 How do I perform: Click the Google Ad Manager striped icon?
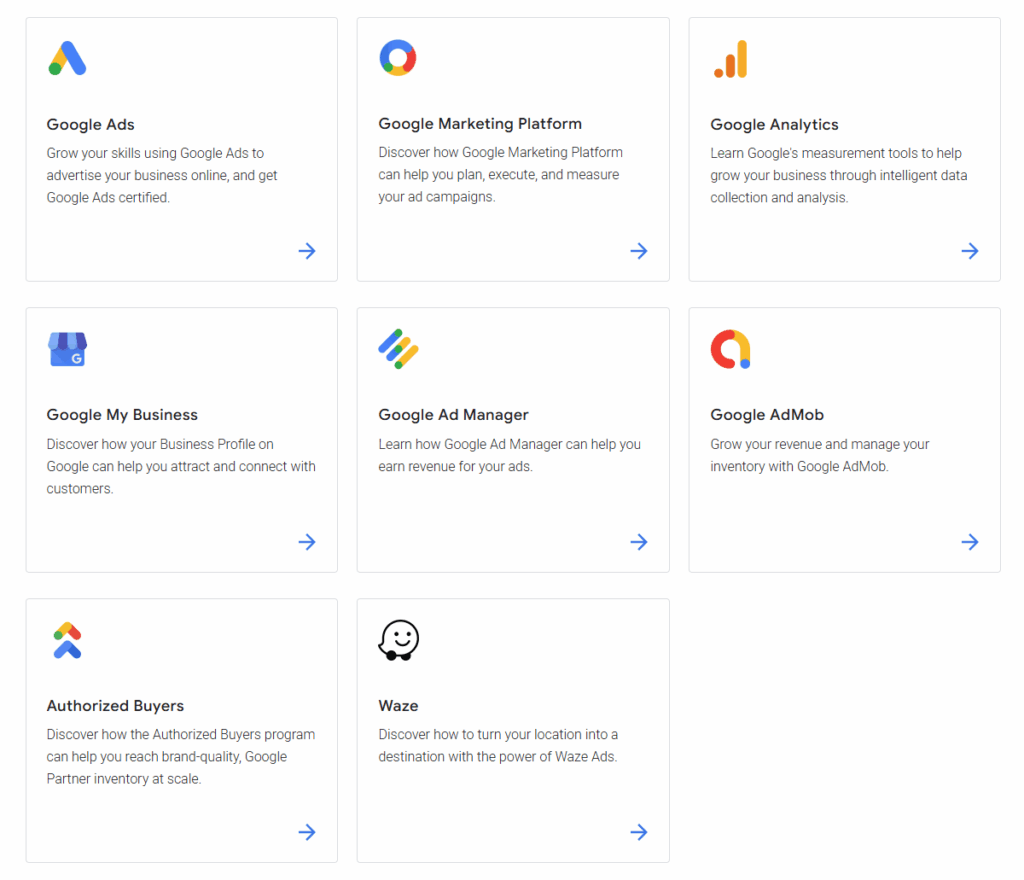(x=398, y=349)
